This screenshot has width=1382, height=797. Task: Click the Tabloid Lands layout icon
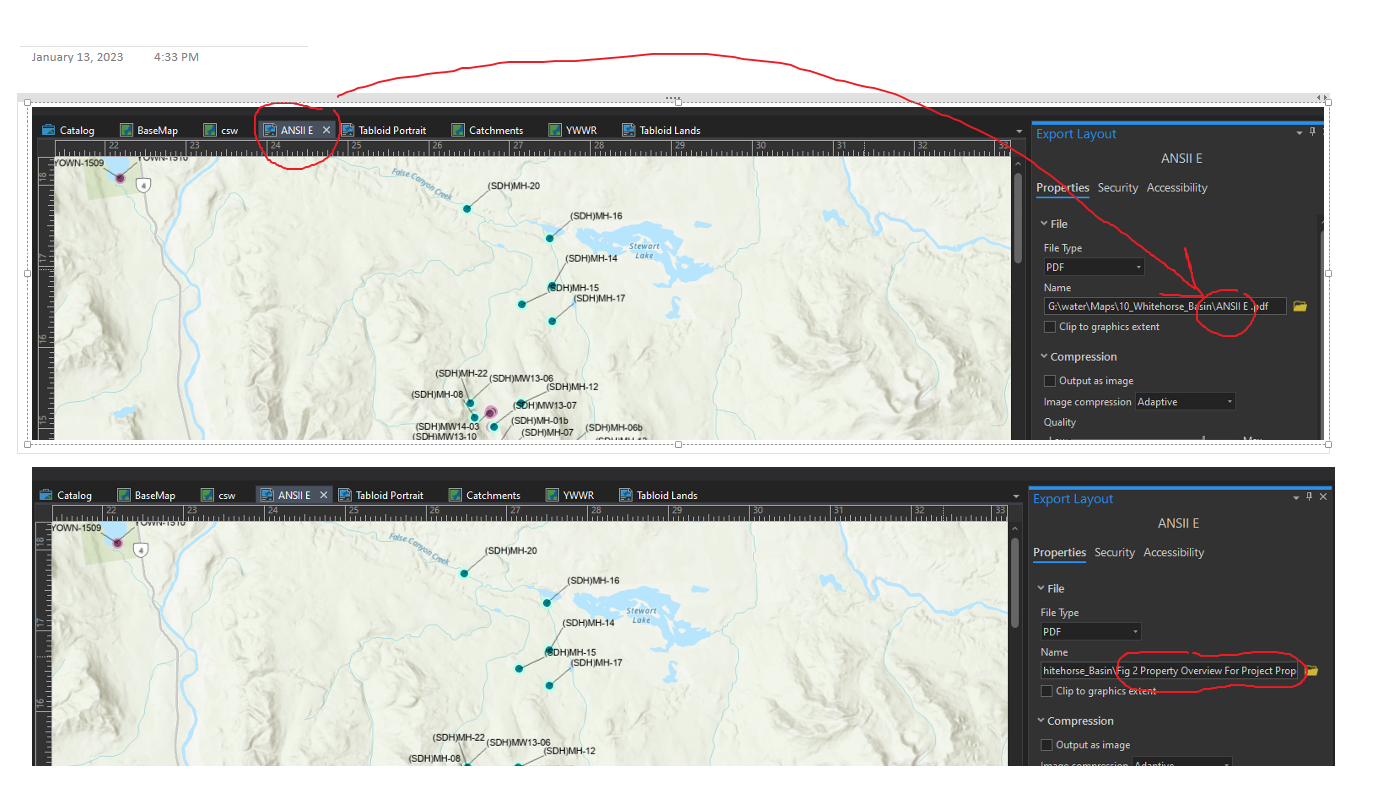pyautogui.click(x=630, y=129)
